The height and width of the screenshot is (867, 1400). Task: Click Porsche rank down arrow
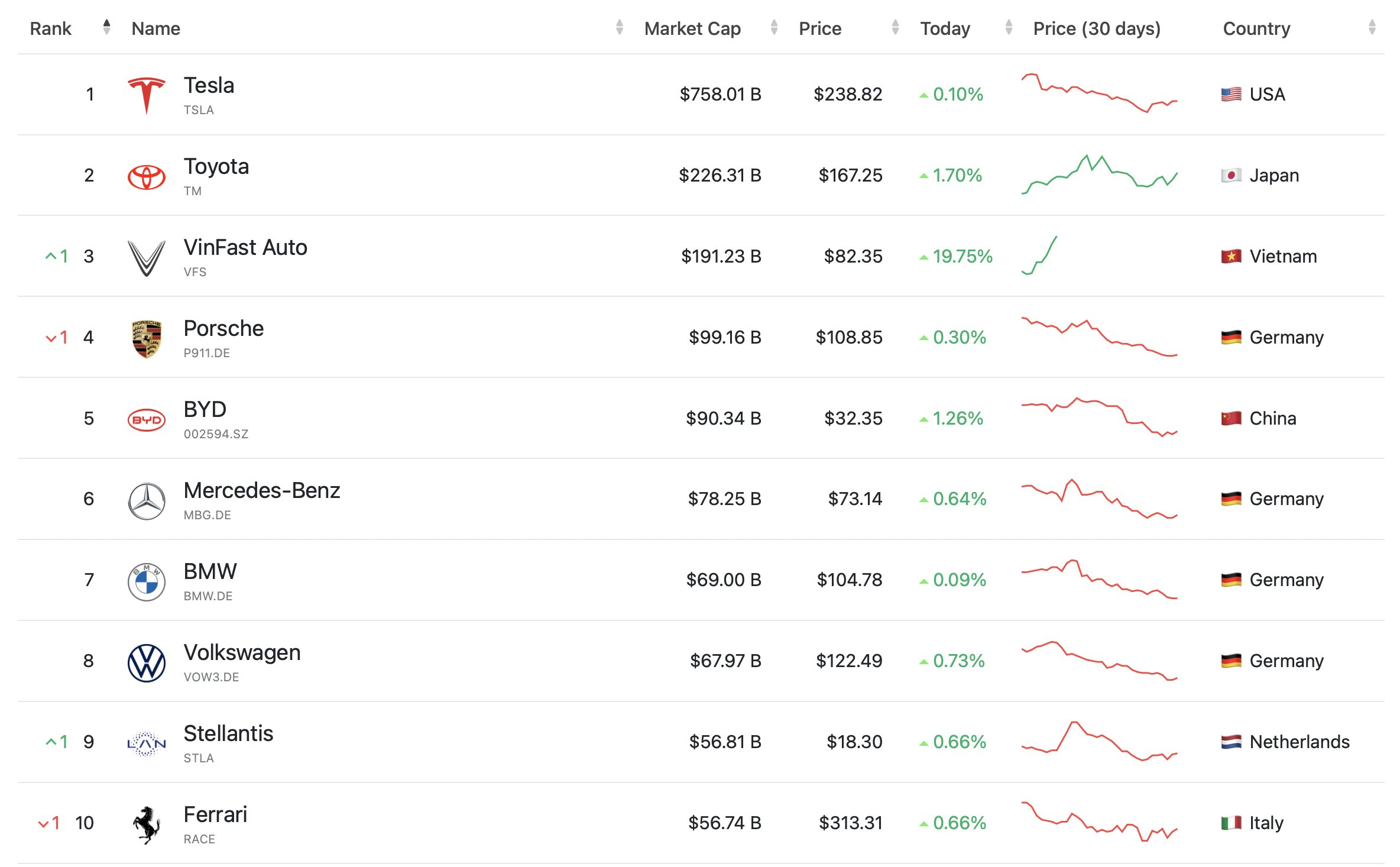pyautogui.click(x=51, y=338)
